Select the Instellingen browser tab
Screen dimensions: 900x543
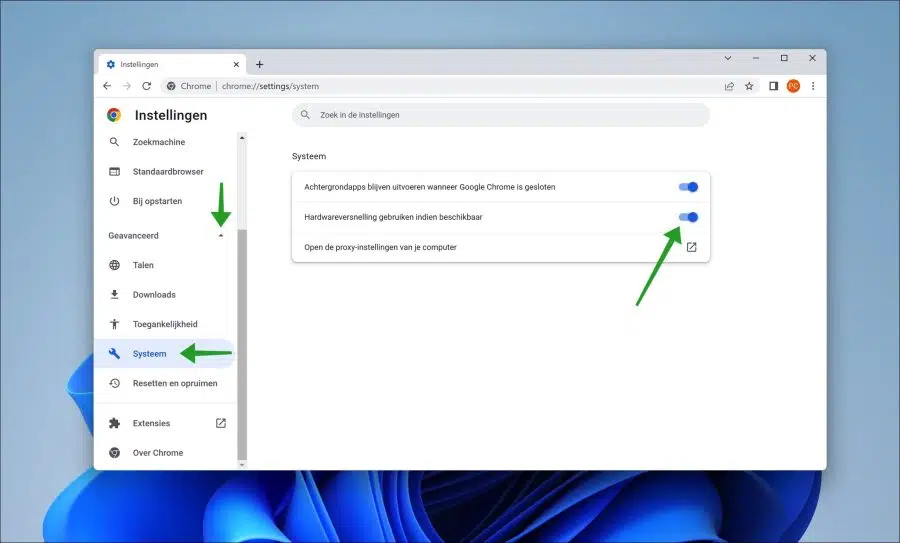click(x=172, y=64)
